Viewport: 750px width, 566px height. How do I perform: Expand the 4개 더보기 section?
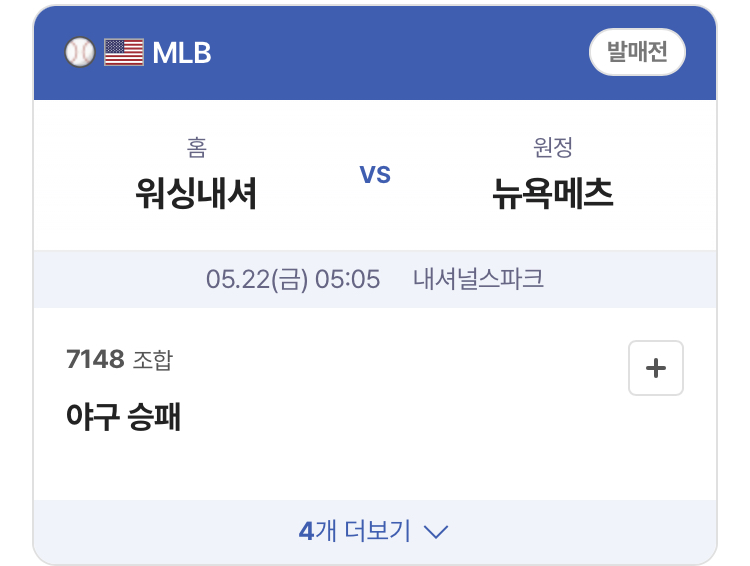coord(375,532)
